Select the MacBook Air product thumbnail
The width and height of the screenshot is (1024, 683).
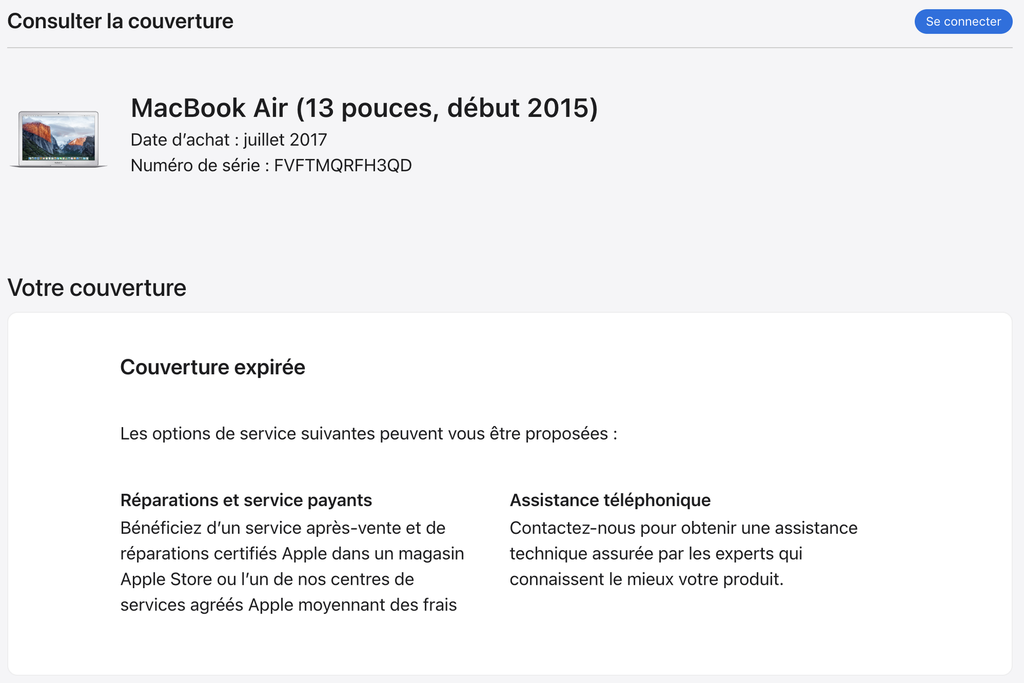(x=59, y=139)
